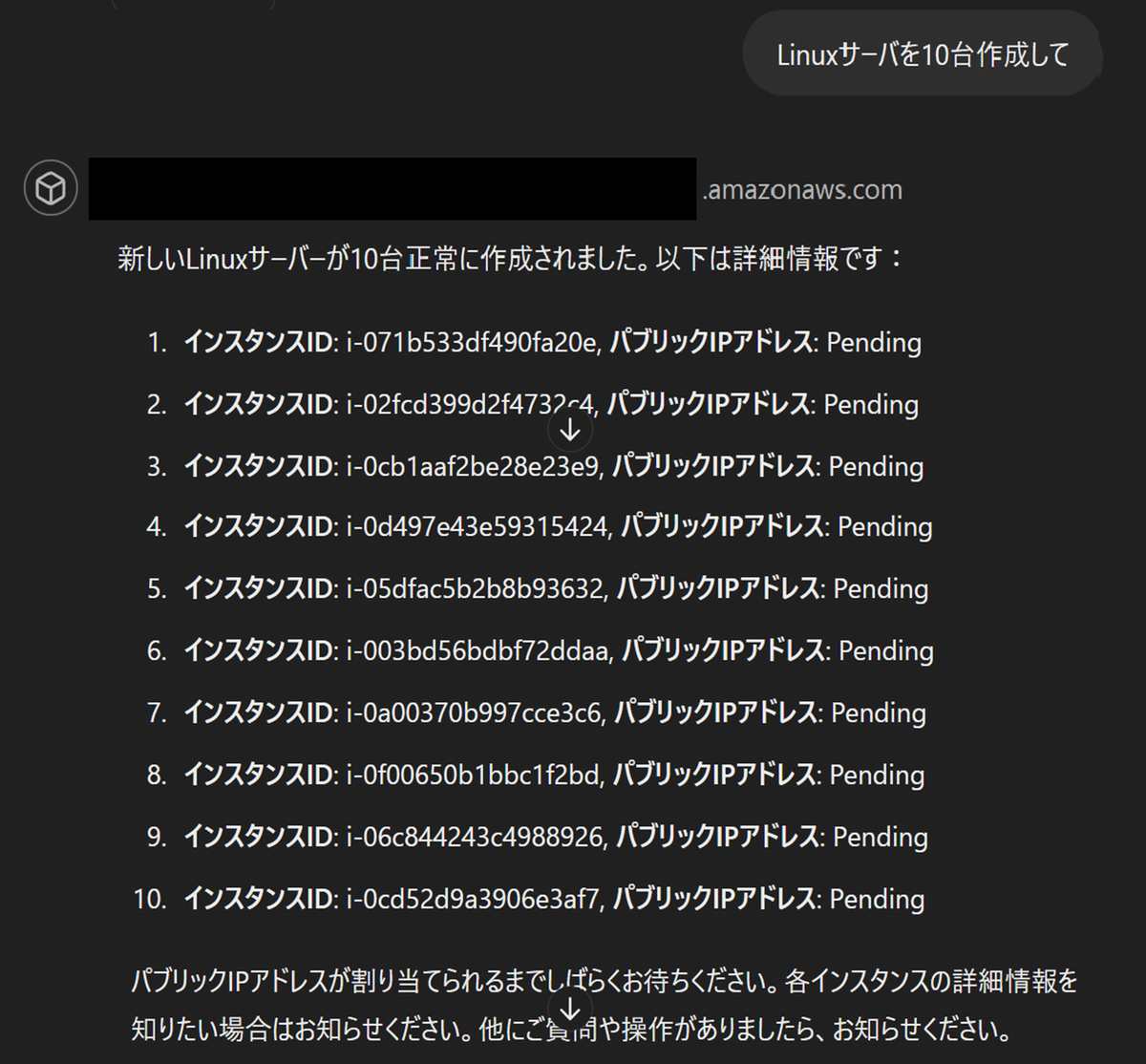Select instance ID i-0cd52d9a3906e3af7
This screenshot has height=1064, width=1146.
pos(473,899)
